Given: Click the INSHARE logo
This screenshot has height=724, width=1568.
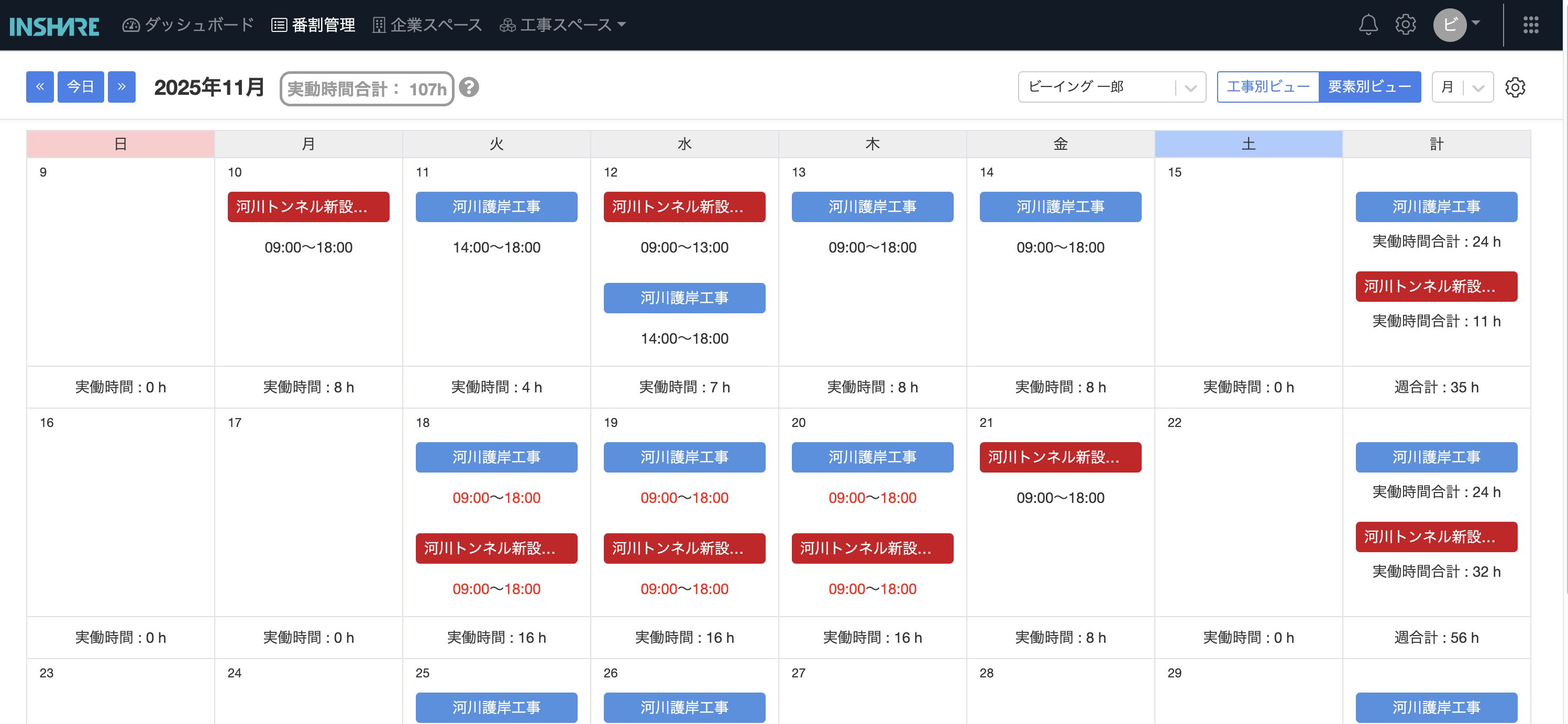Looking at the screenshot, I should point(54,26).
